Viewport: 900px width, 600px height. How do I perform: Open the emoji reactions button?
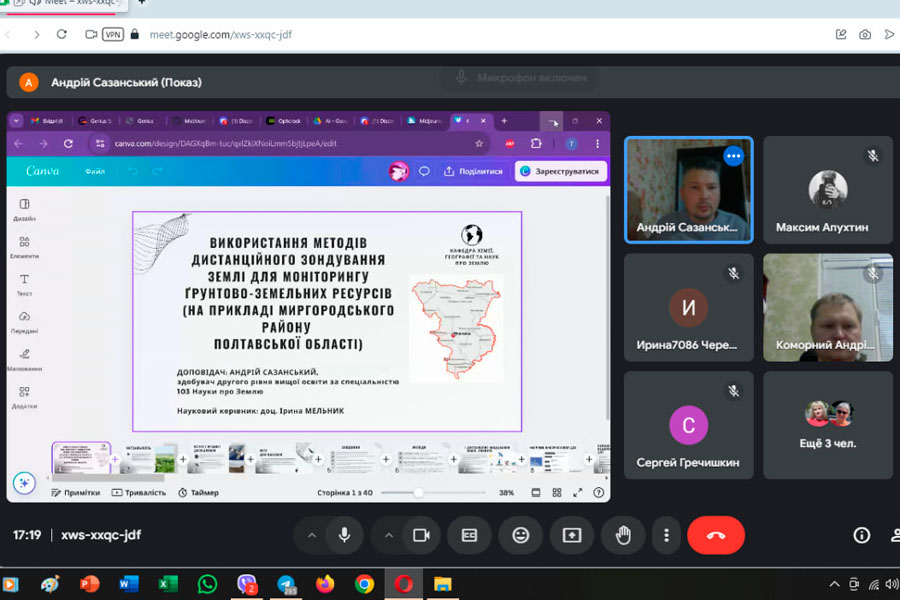[x=520, y=535]
